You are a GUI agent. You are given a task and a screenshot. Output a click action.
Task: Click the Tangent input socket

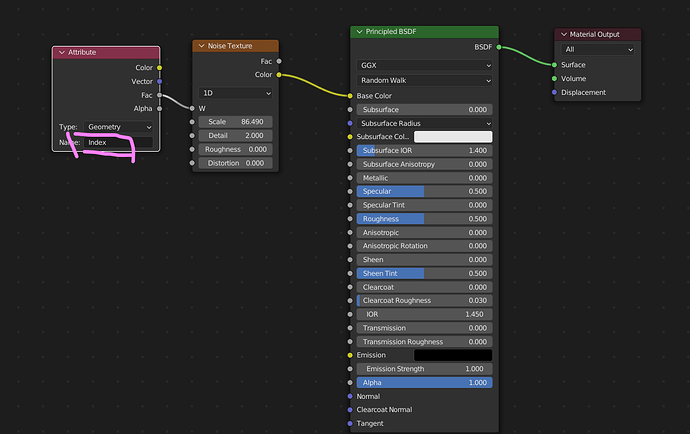[350, 423]
